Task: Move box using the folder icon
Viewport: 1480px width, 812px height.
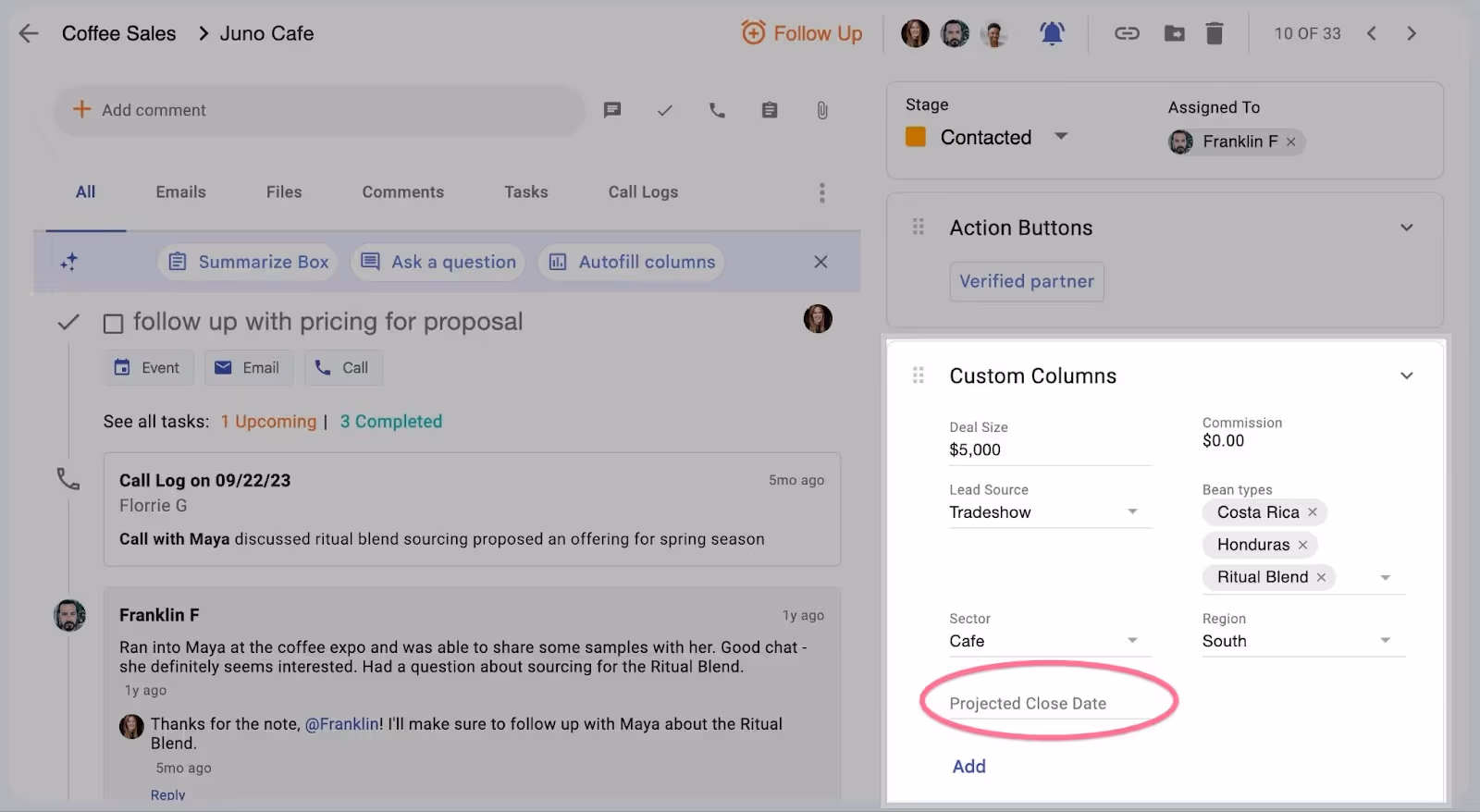Action: pos(1174,33)
